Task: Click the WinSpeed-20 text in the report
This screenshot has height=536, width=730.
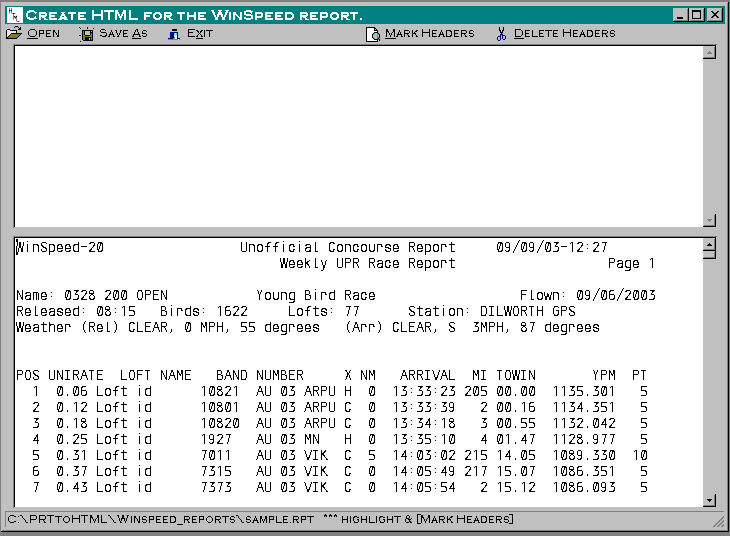Action: (x=60, y=247)
